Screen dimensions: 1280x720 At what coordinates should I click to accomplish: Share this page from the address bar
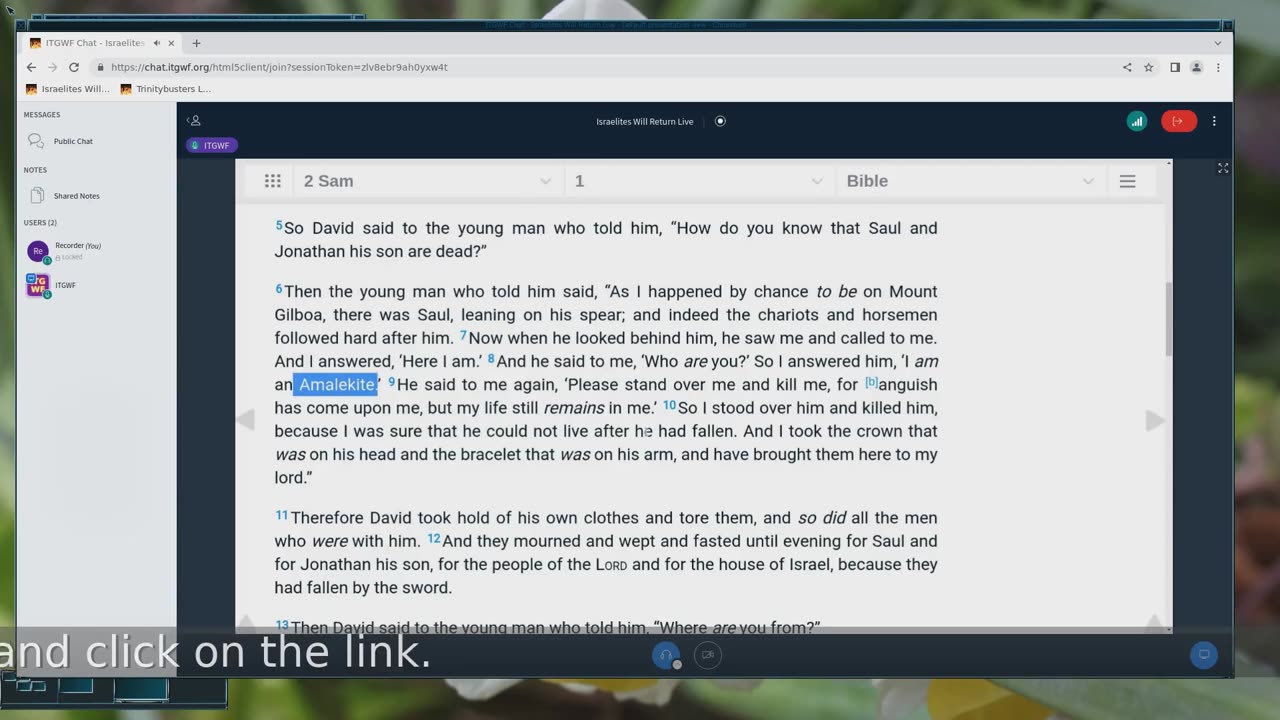pos(1127,67)
